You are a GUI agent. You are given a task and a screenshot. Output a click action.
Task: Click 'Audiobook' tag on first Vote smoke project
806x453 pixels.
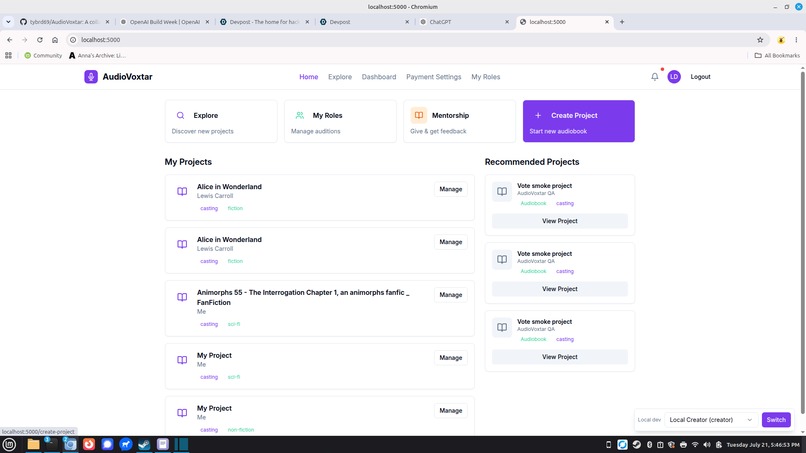[533, 203]
